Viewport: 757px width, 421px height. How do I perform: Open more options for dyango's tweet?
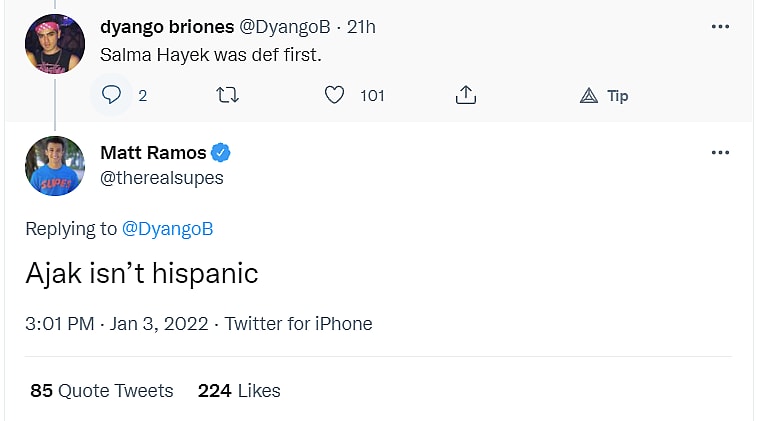(x=720, y=27)
